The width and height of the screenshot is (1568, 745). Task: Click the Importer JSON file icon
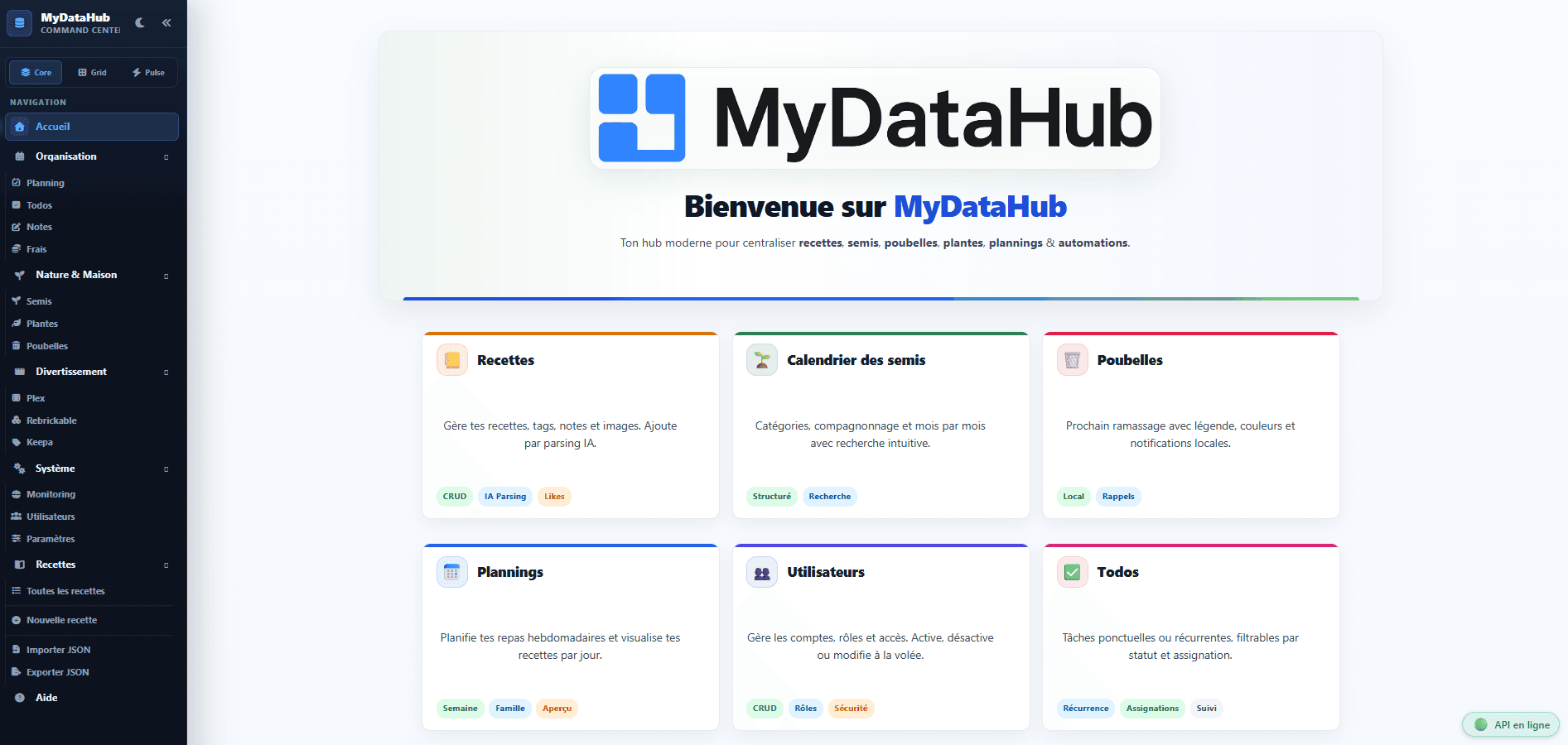tap(16, 650)
